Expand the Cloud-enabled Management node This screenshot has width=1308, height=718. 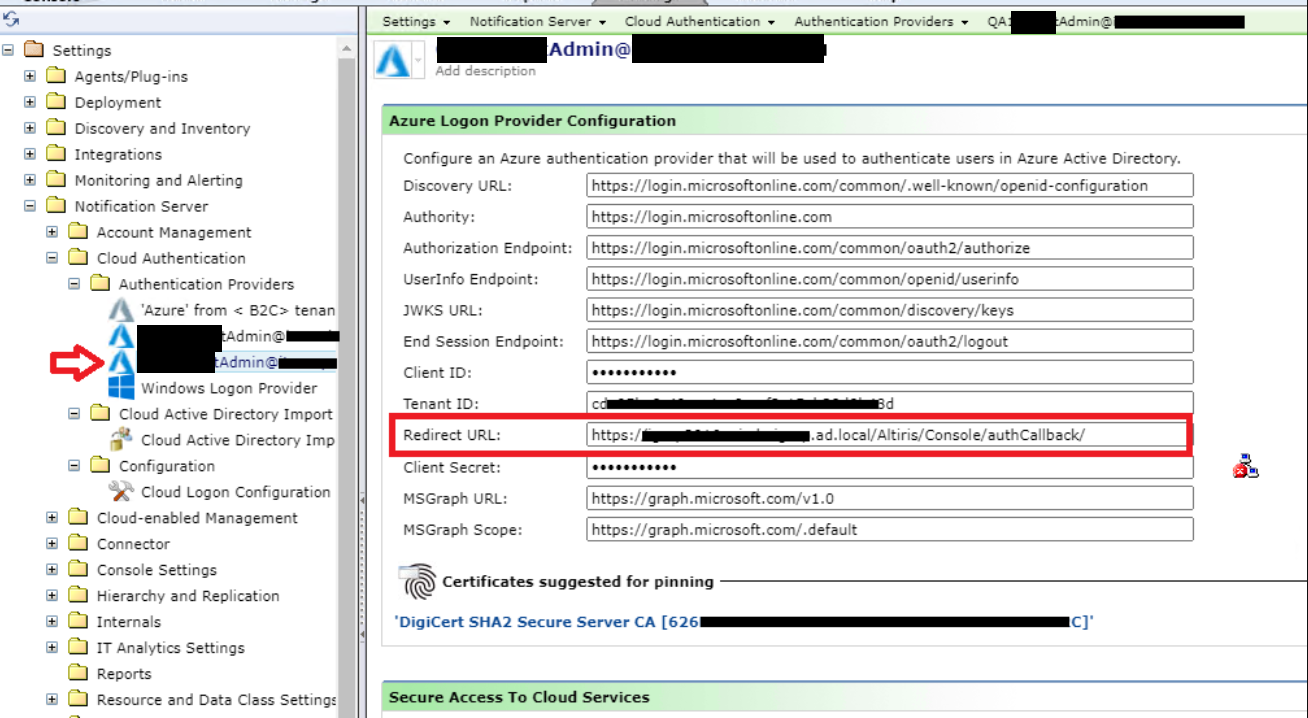click(52, 518)
